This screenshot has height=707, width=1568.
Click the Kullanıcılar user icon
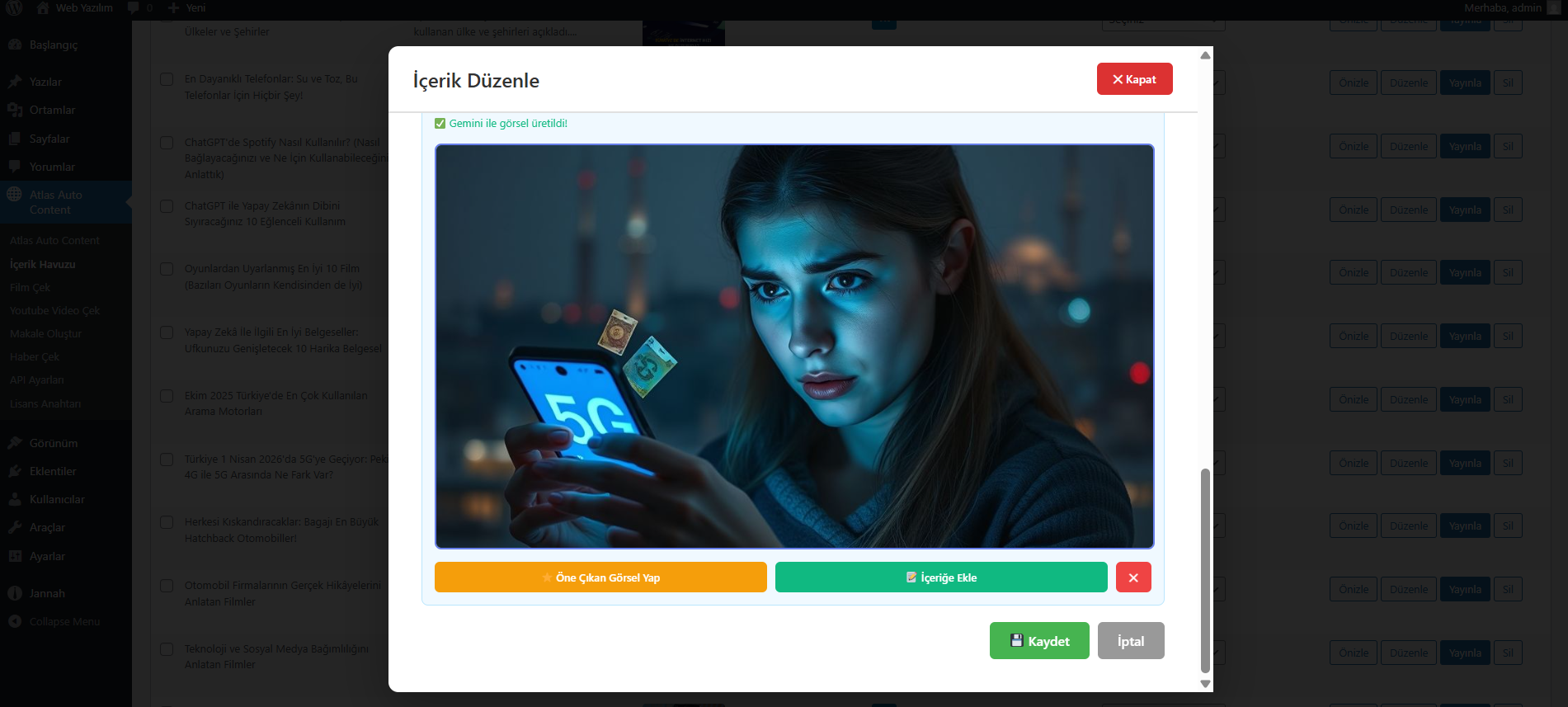click(15, 499)
